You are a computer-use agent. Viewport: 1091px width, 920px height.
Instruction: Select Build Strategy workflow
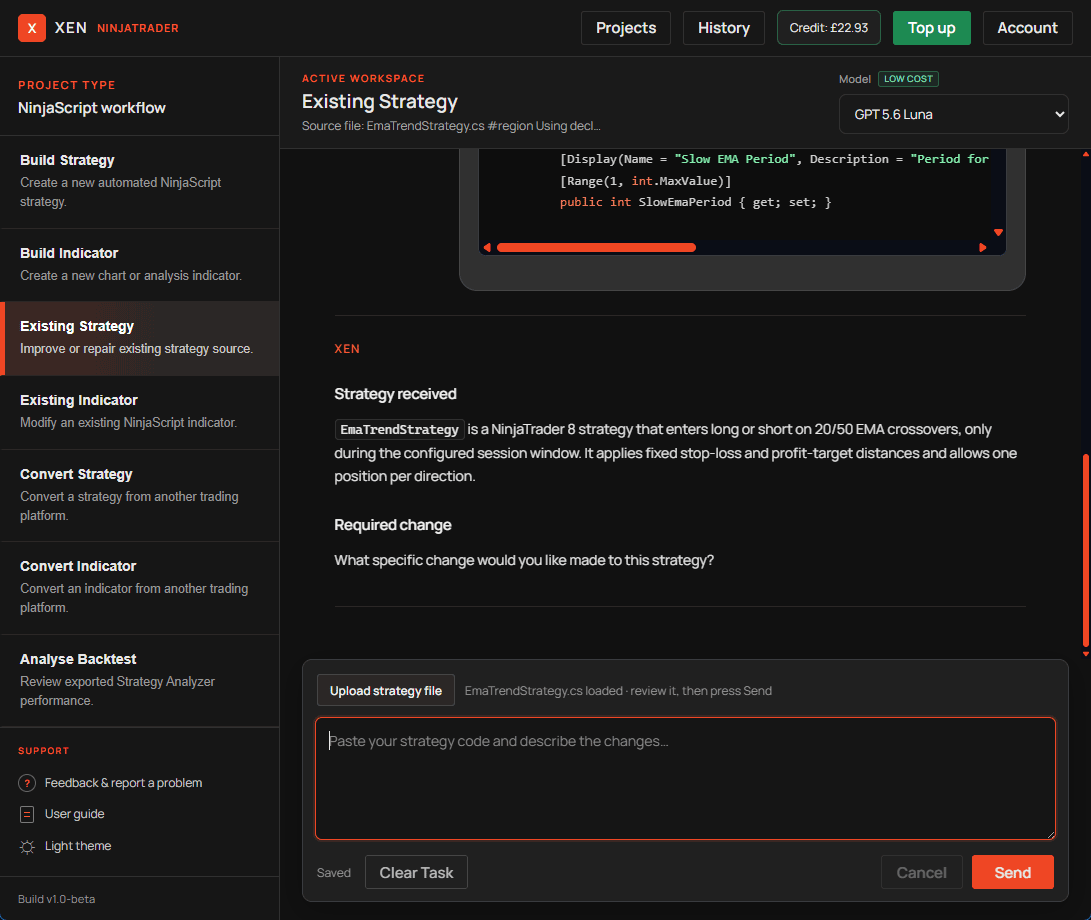140,182
